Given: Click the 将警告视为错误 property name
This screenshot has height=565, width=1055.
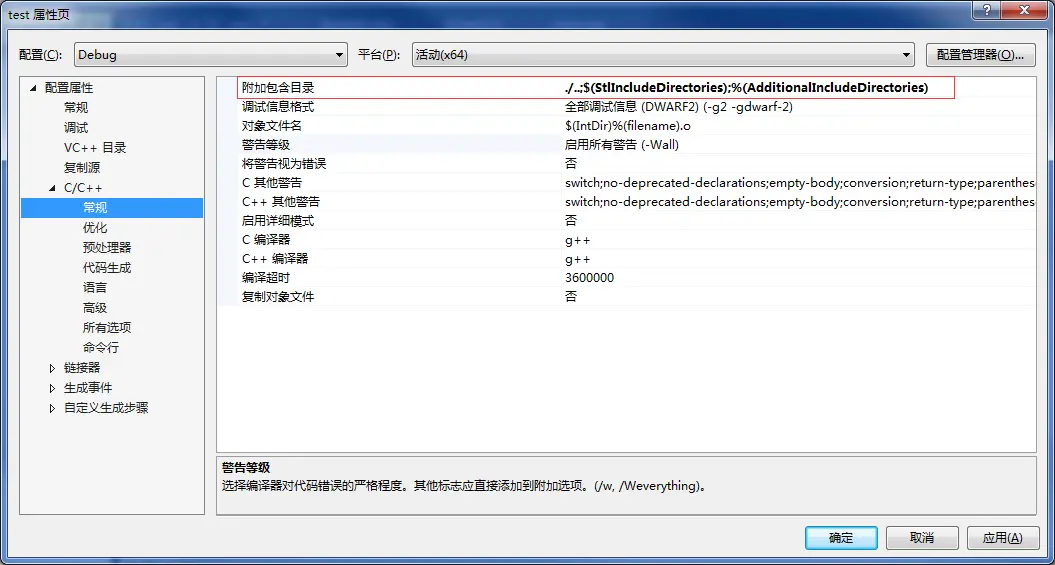Looking at the screenshot, I should point(284,163).
